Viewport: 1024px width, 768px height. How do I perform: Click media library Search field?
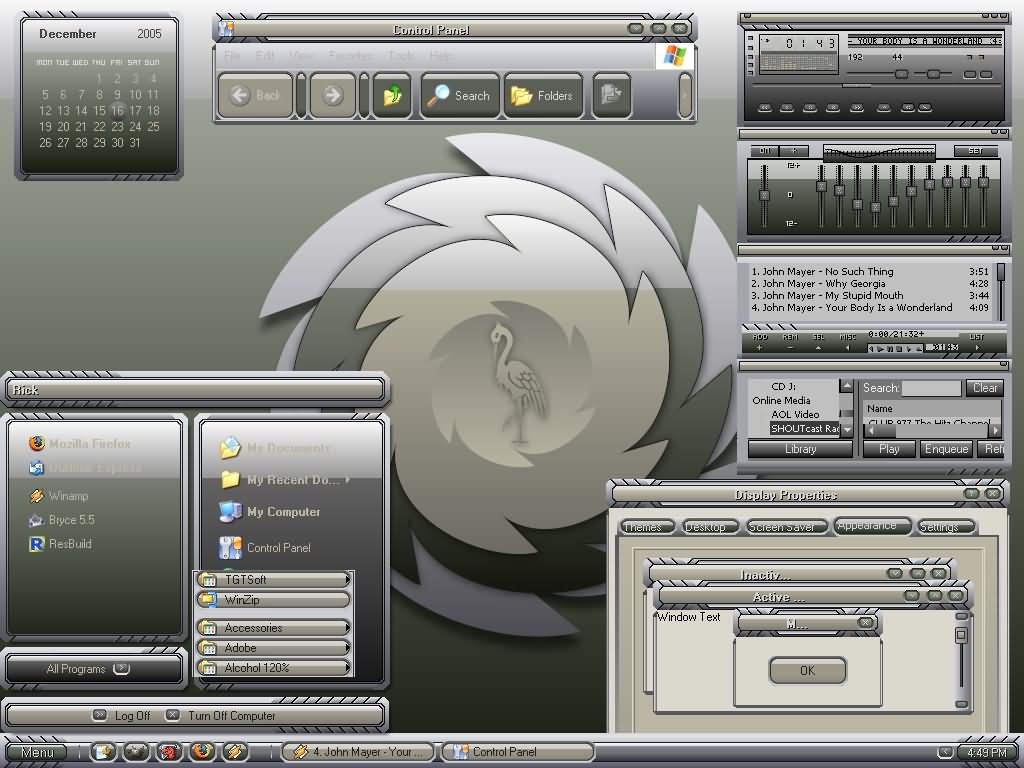click(931, 388)
